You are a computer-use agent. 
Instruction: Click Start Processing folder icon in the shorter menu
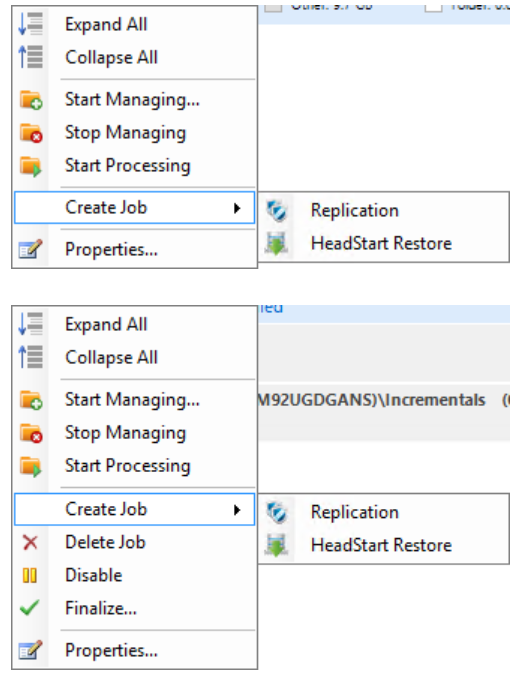31,166
